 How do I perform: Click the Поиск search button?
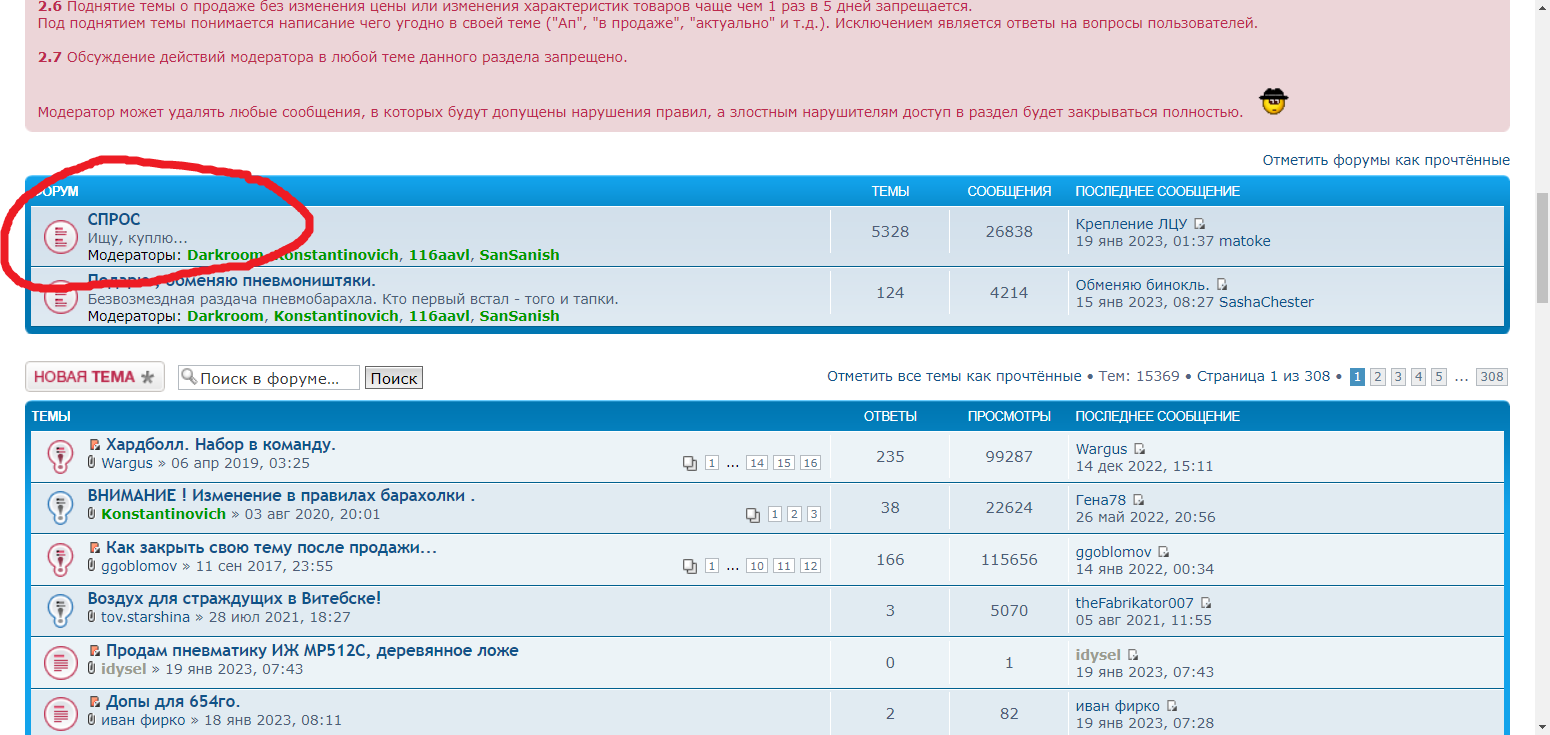click(x=393, y=378)
